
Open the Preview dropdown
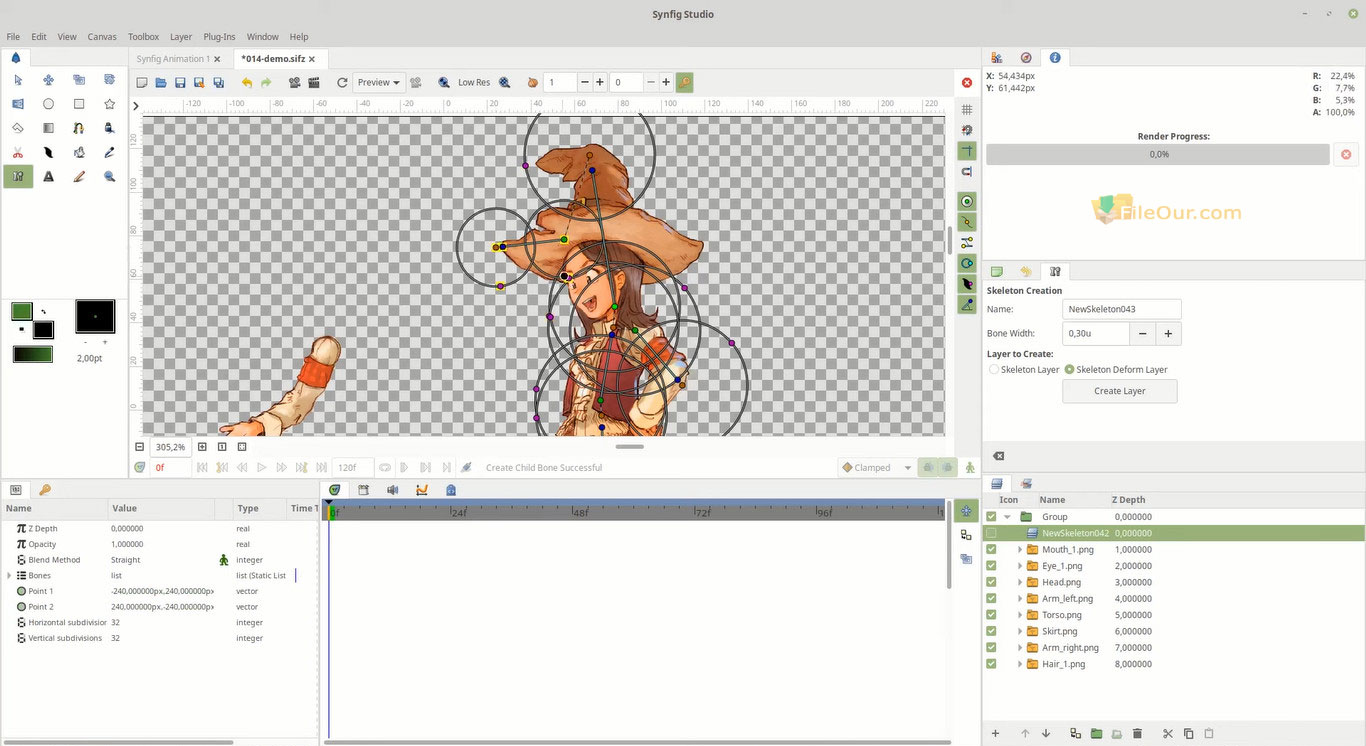coord(379,83)
